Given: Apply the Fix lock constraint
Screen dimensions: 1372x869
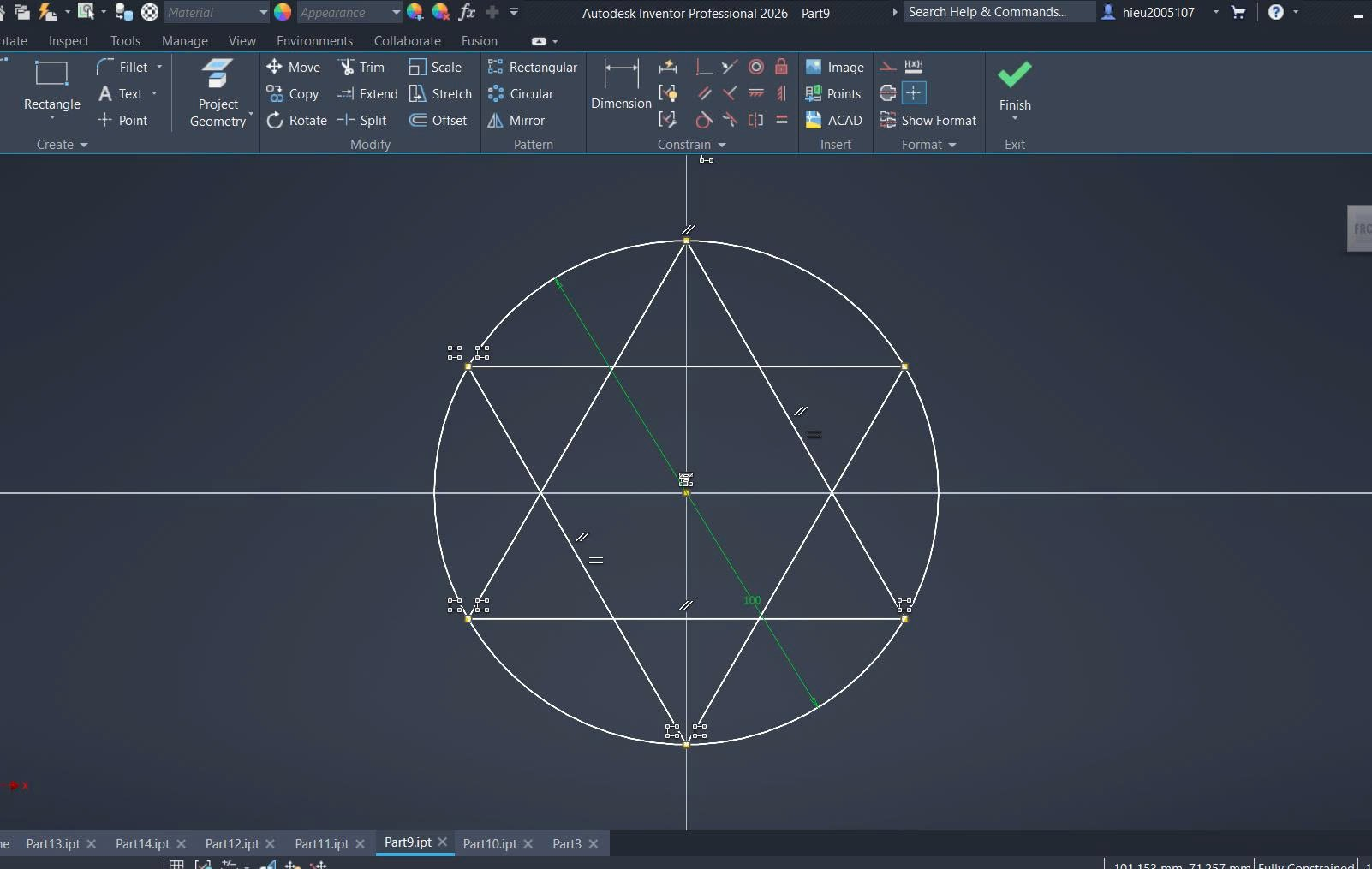Looking at the screenshot, I should point(781,67).
